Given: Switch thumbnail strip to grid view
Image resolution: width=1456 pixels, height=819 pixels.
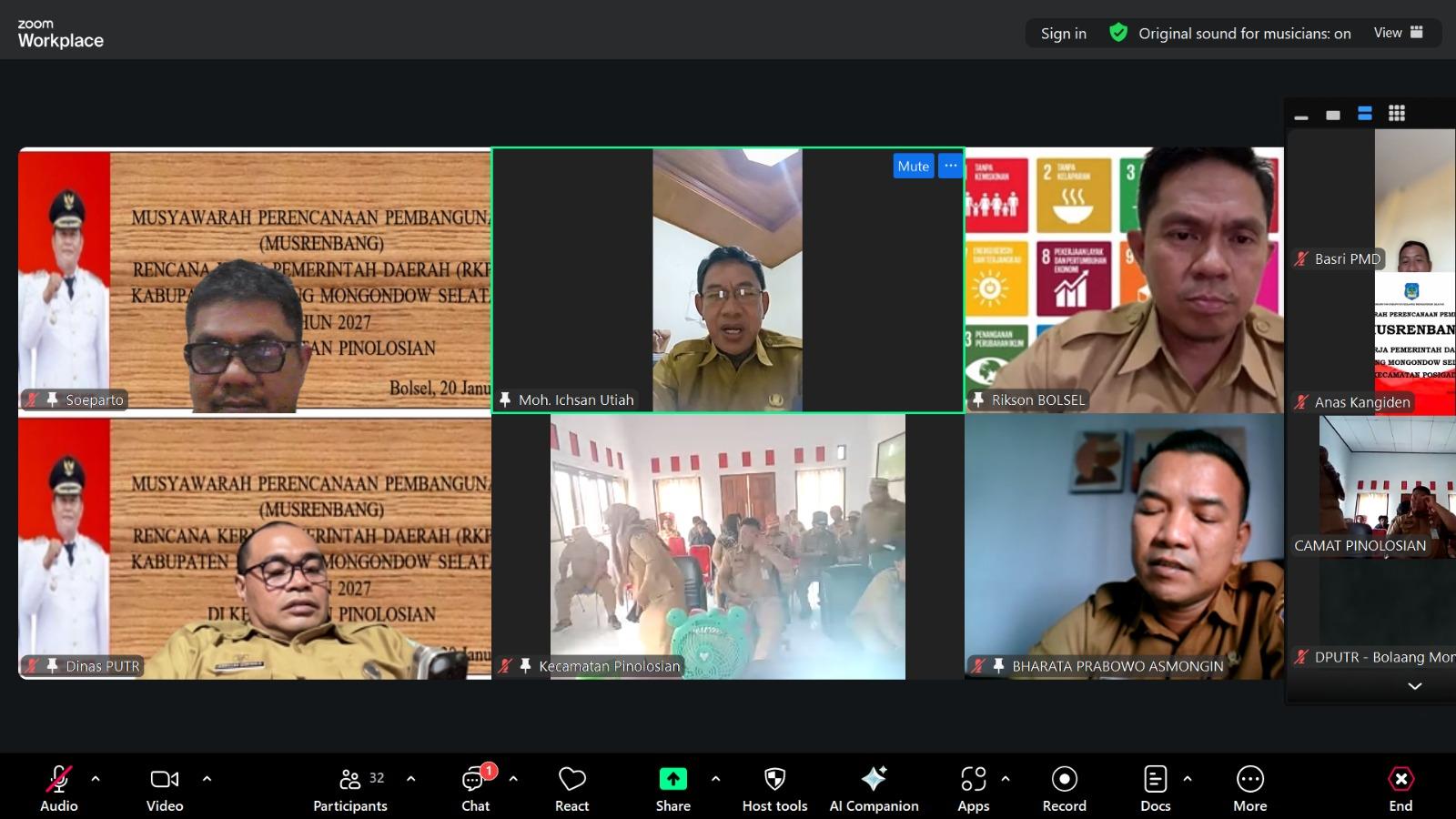Looking at the screenshot, I should [x=1397, y=114].
